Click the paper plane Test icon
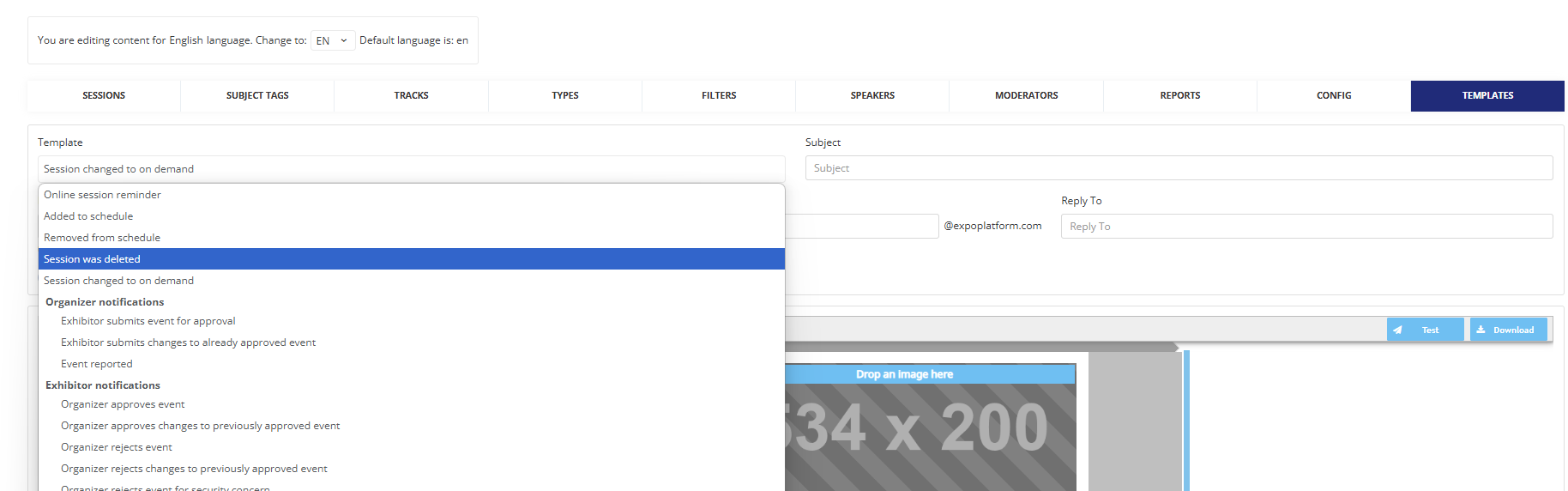Image resolution: width=1568 pixels, height=491 pixels. (x=1398, y=330)
